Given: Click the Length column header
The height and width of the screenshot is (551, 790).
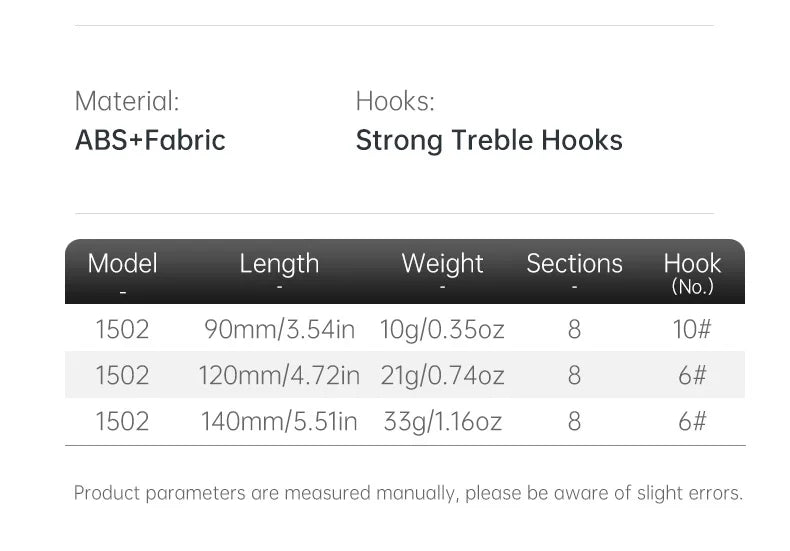Looking at the screenshot, I should (279, 264).
